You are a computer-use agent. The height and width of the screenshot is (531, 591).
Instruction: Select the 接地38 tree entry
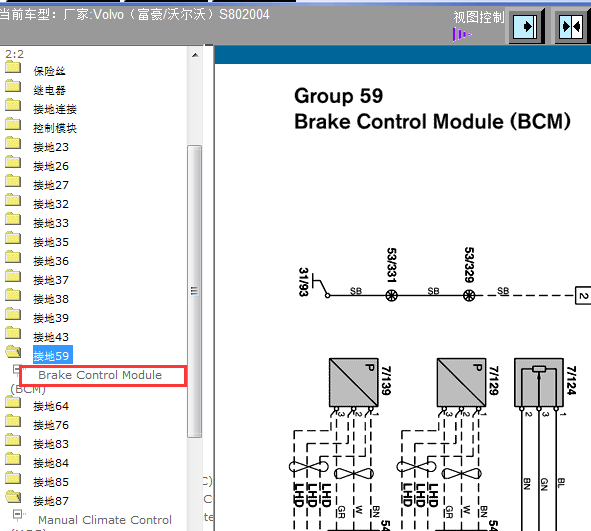click(51, 299)
